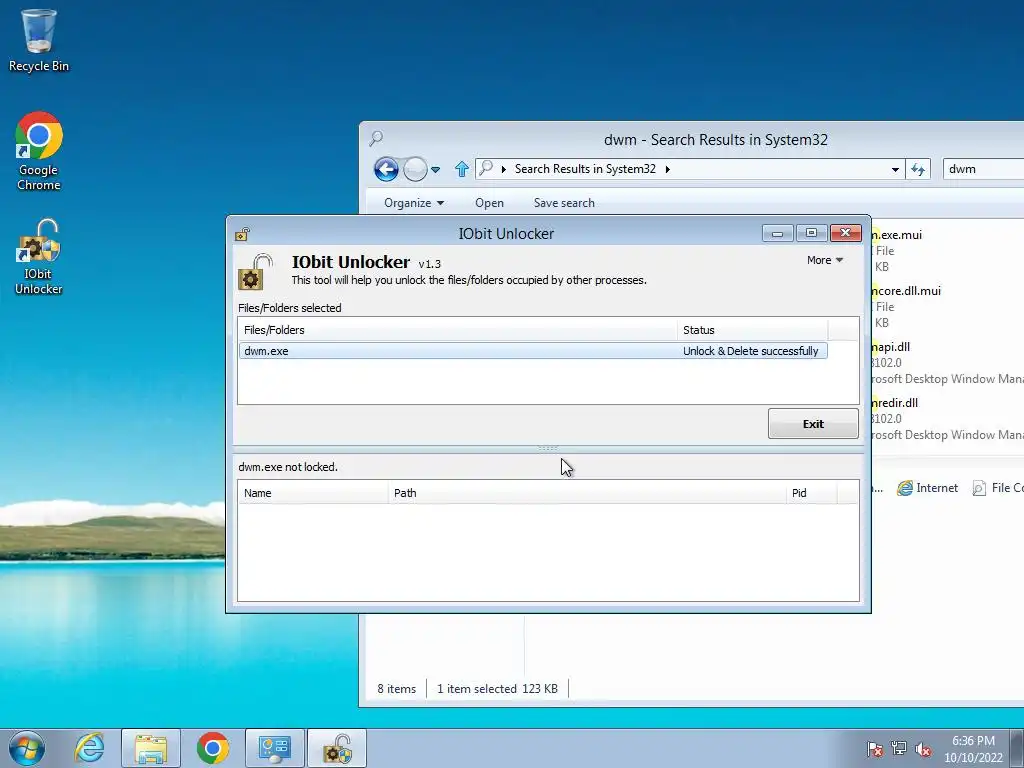Click Save search in Explorer toolbar
Image resolution: width=1024 pixels, height=768 pixels.
click(x=564, y=202)
